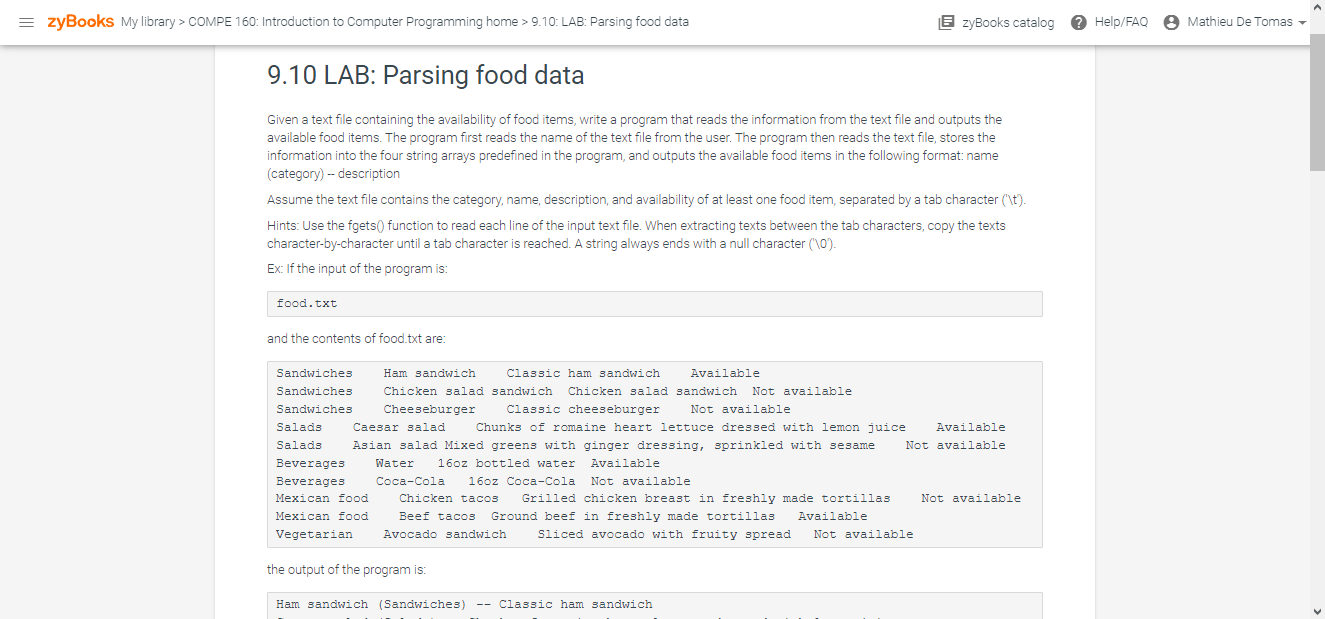
Task: Go to My library breadcrumb
Action: [x=148, y=22]
